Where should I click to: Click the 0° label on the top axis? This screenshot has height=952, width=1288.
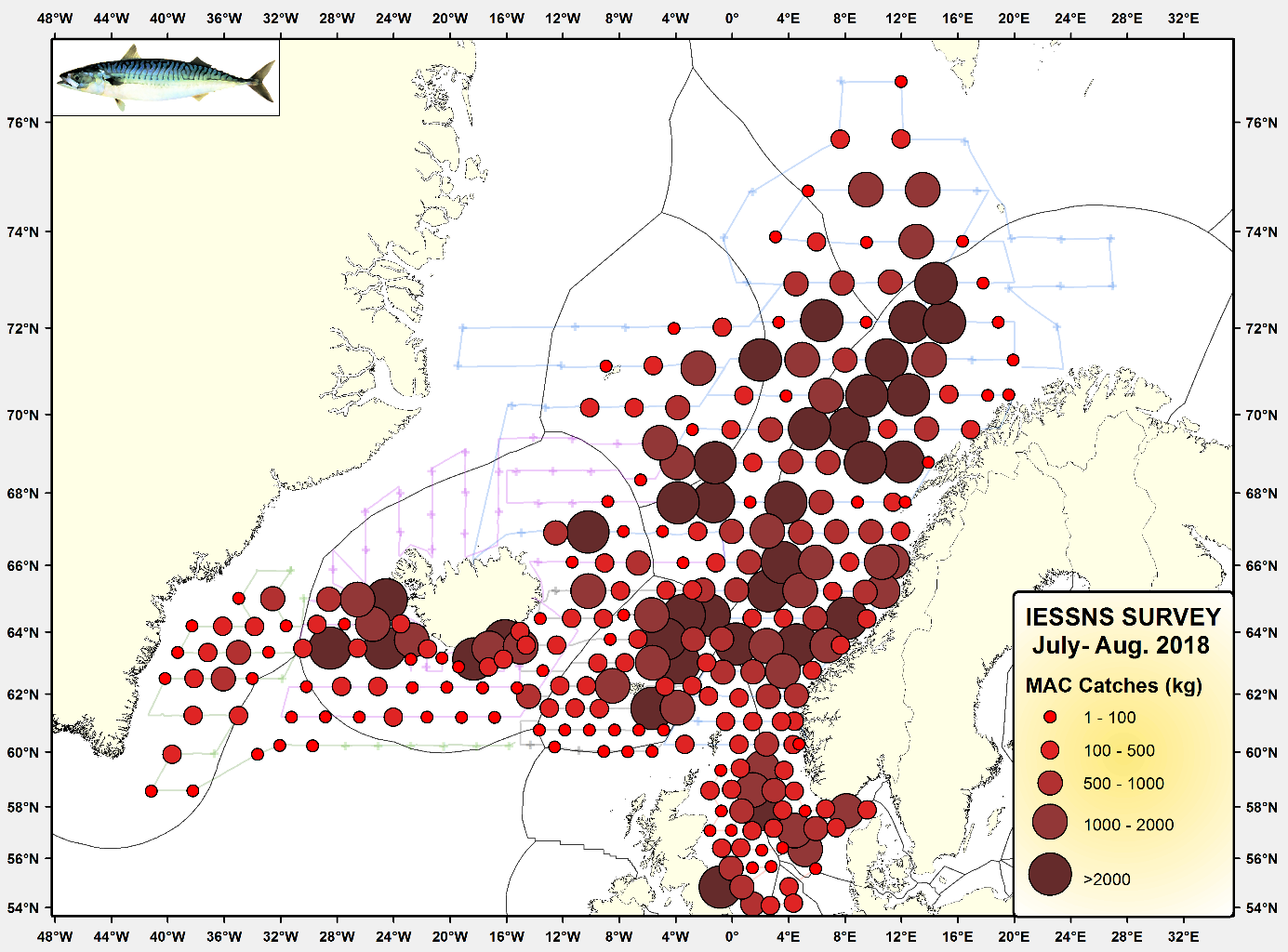point(732,19)
